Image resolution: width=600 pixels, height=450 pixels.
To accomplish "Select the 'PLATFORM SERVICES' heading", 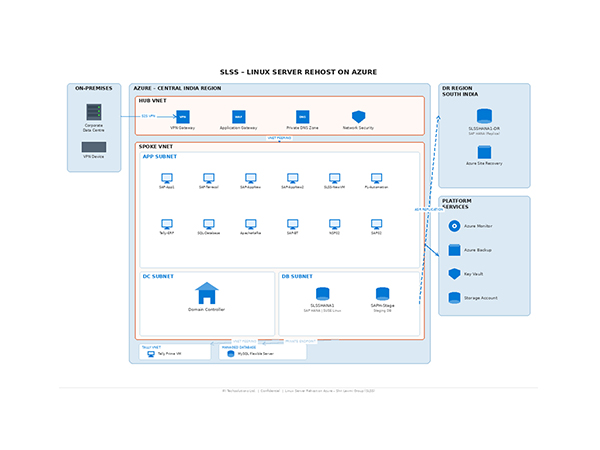I will tap(457, 204).
